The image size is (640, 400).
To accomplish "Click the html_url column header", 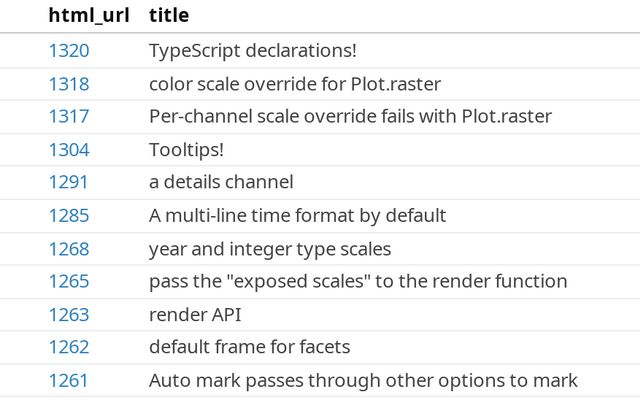I will [x=88, y=16].
